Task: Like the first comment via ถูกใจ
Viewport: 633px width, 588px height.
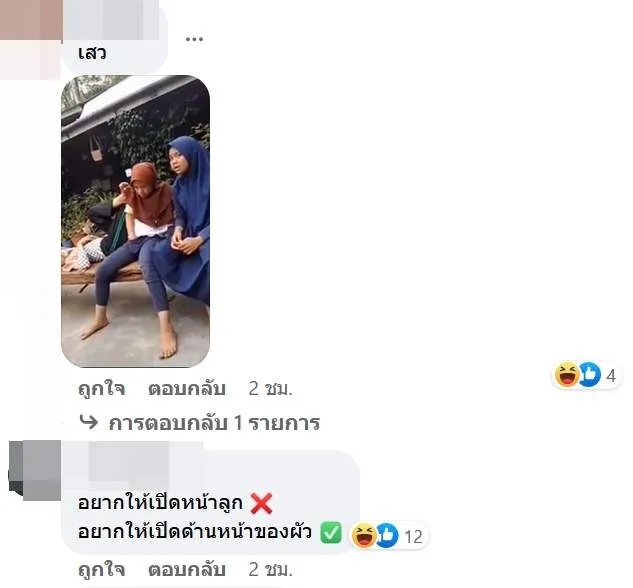Action: click(x=101, y=388)
